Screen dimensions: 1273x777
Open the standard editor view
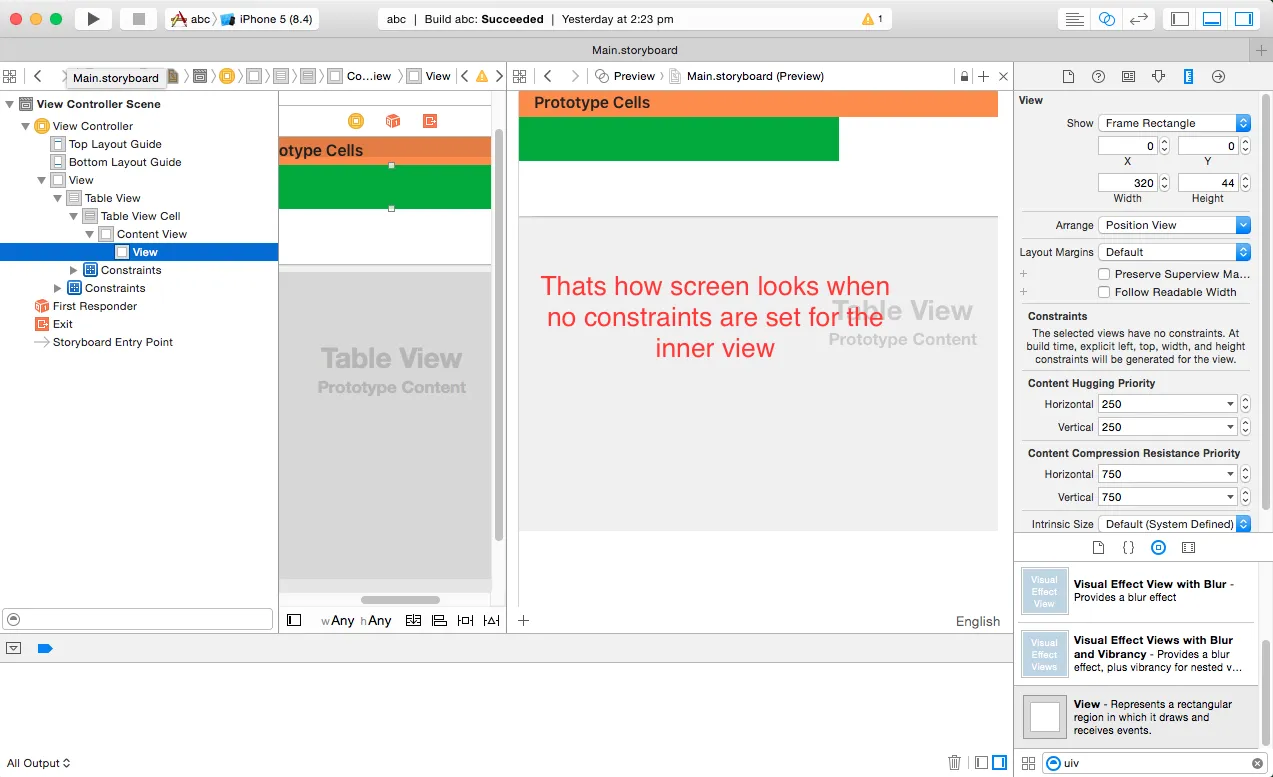1074,19
